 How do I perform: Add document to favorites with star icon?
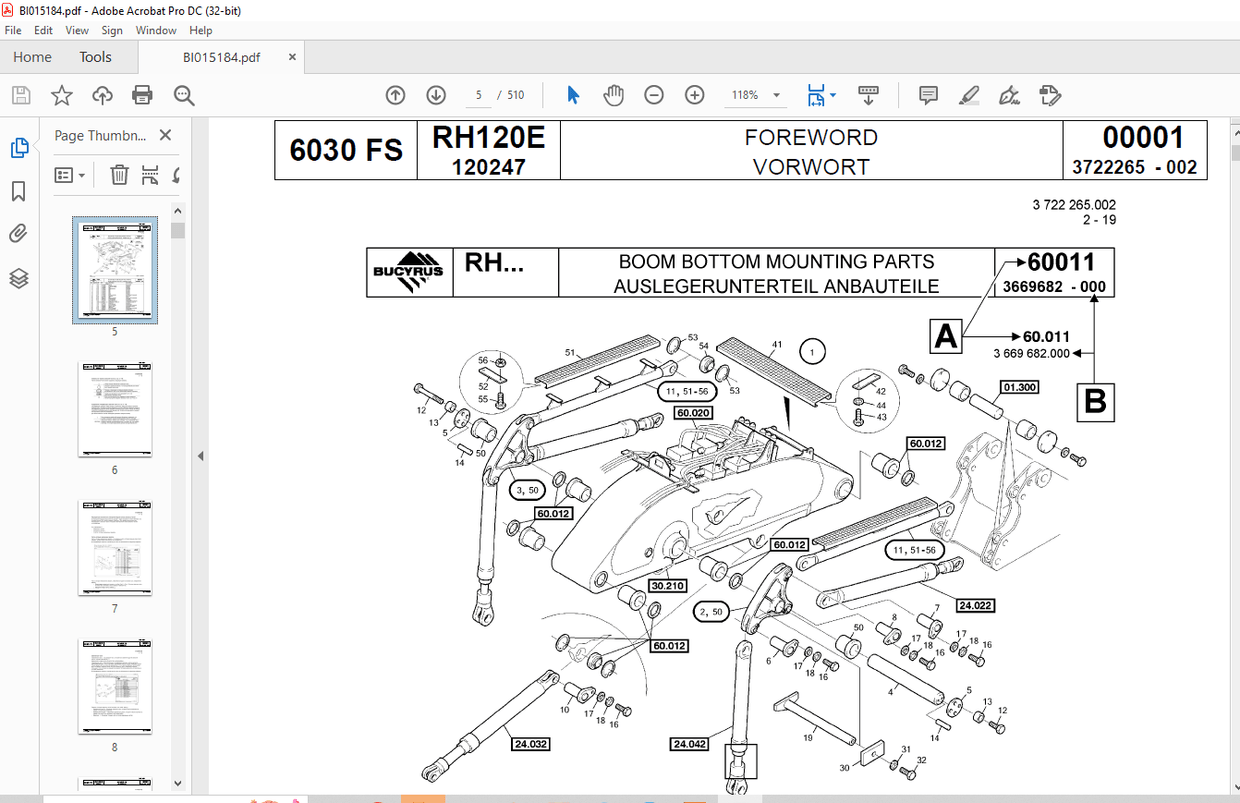click(61, 94)
